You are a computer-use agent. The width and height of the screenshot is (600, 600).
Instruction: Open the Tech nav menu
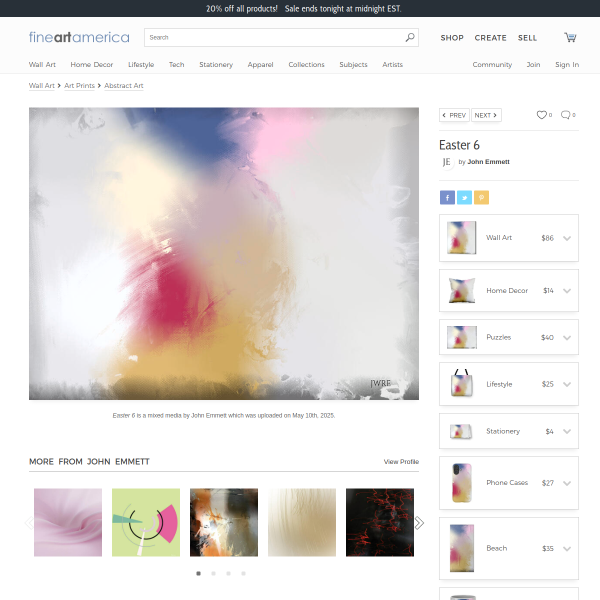point(176,64)
